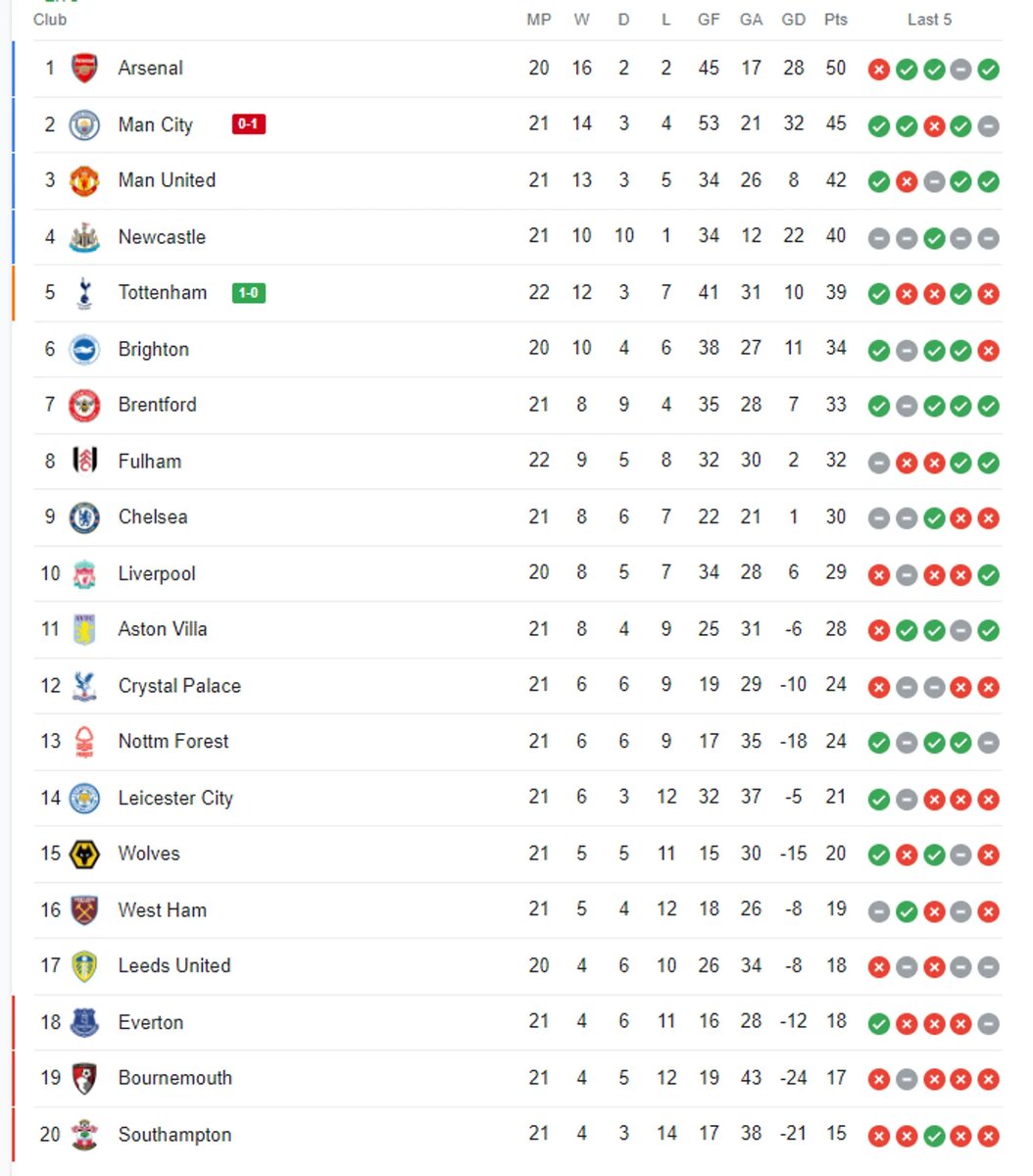Click the Liverpool club crest

(x=84, y=574)
